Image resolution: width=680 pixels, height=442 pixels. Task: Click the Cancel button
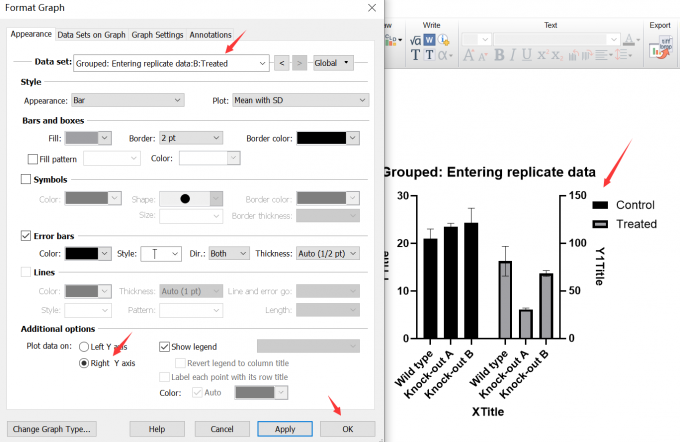pyautogui.click(x=222, y=429)
